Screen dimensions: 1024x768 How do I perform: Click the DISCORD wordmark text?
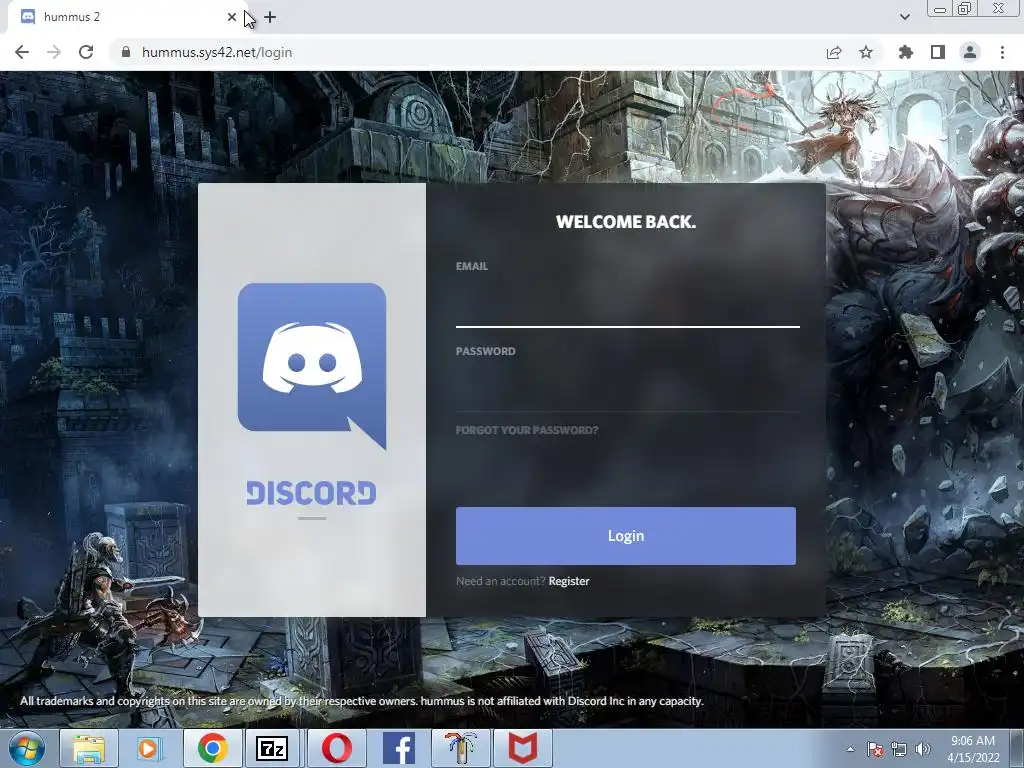tap(312, 493)
